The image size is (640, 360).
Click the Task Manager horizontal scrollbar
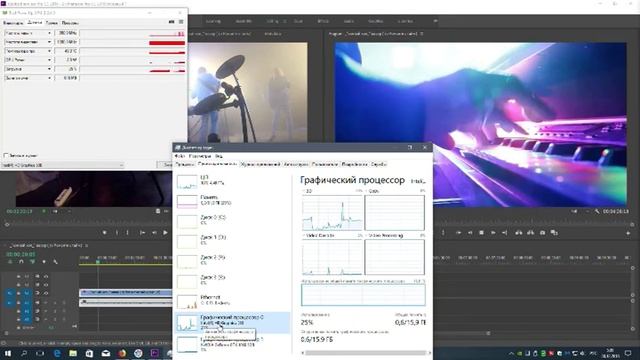point(365,353)
